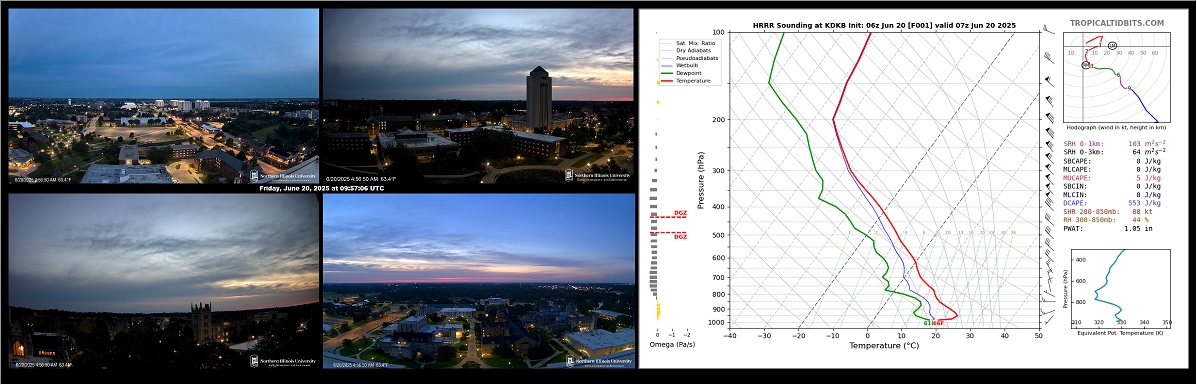Click the Wetbulb legend entry
Viewport: 1197px width, 385px height.
tap(682, 66)
